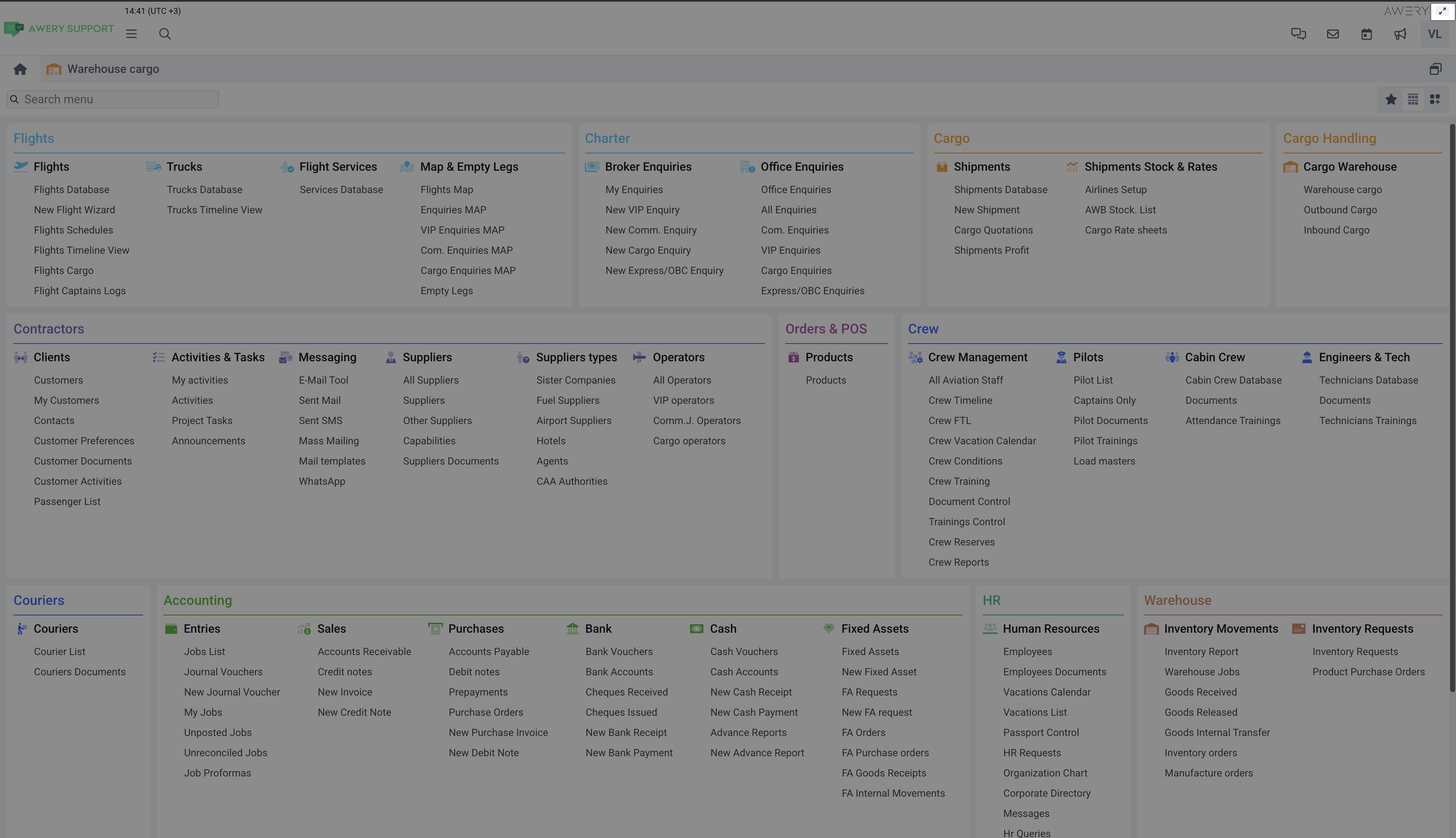Click the search magnifier icon in header
This screenshot has height=838, width=1456.
pos(165,34)
